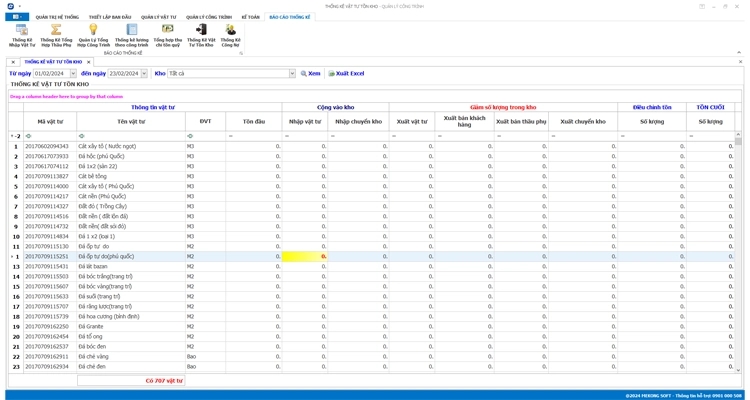The width and height of the screenshot is (750, 400).
Task: Expand the Kho warehouse dropdown
Action: 292,74
